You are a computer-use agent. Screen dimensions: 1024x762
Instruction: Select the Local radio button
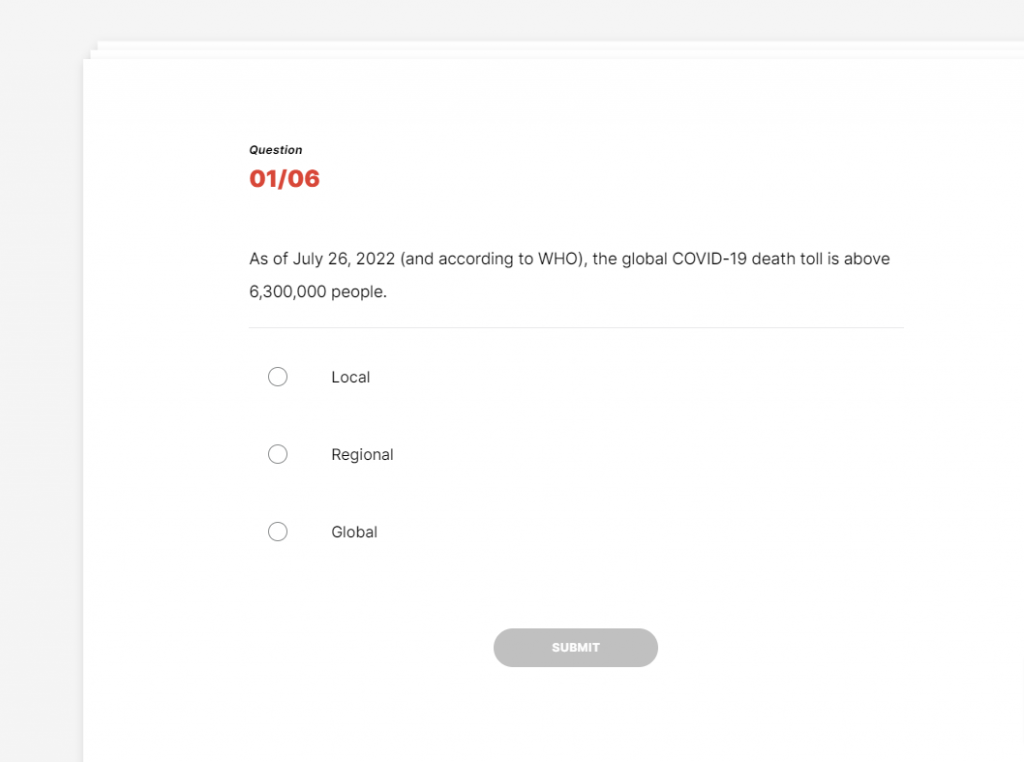click(278, 377)
